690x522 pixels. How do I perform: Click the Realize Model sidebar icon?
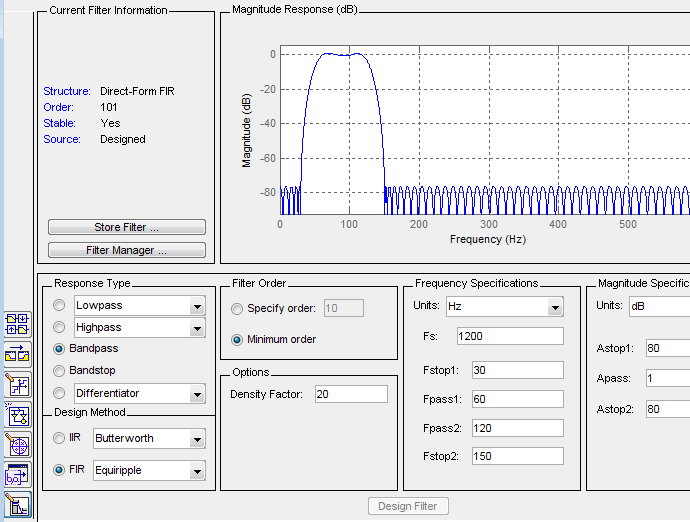(18, 415)
